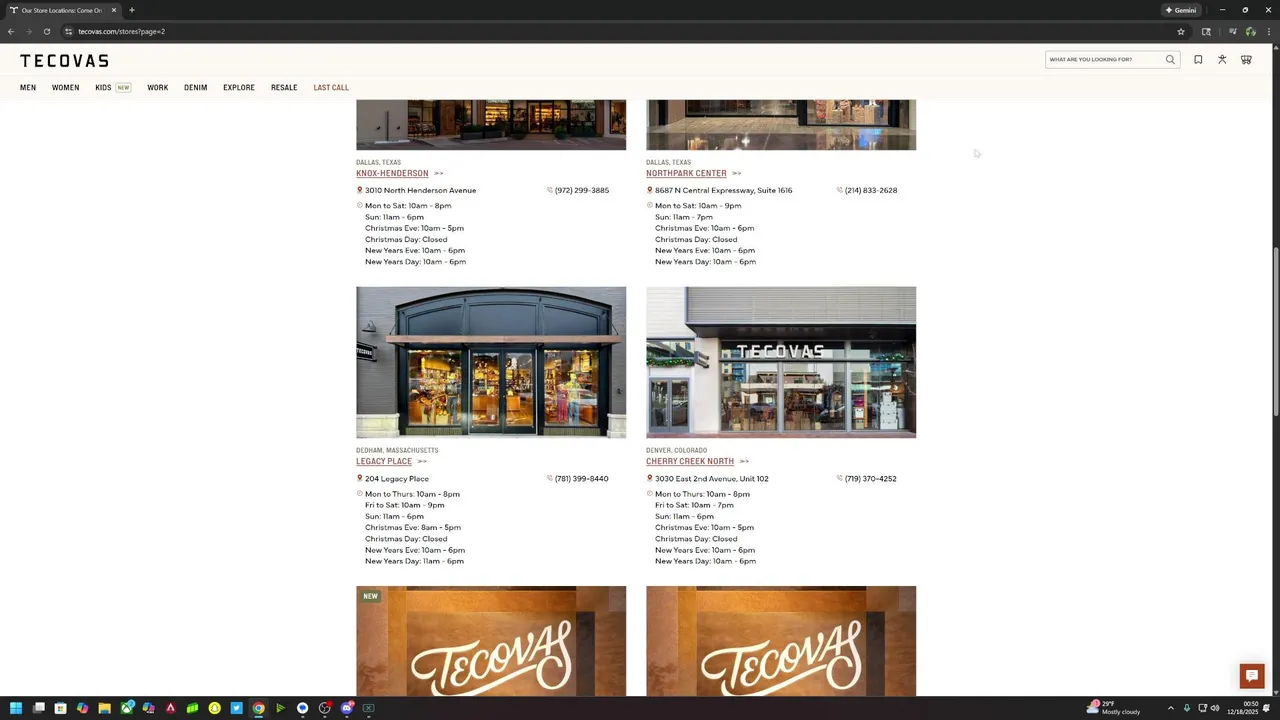Close the Our Store Locations tab
This screenshot has height=720, width=1280.
pyautogui.click(x=114, y=10)
